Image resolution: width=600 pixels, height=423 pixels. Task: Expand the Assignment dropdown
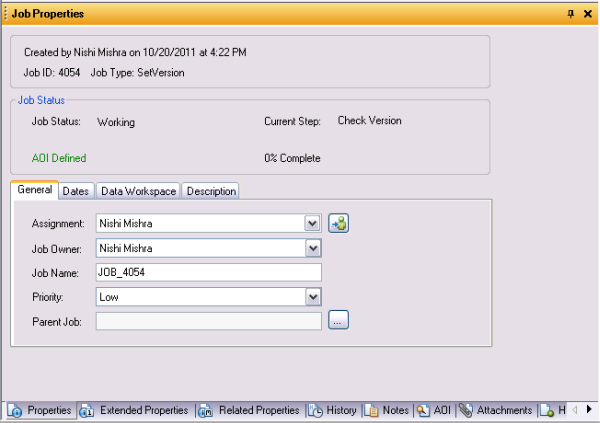[313, 223]
